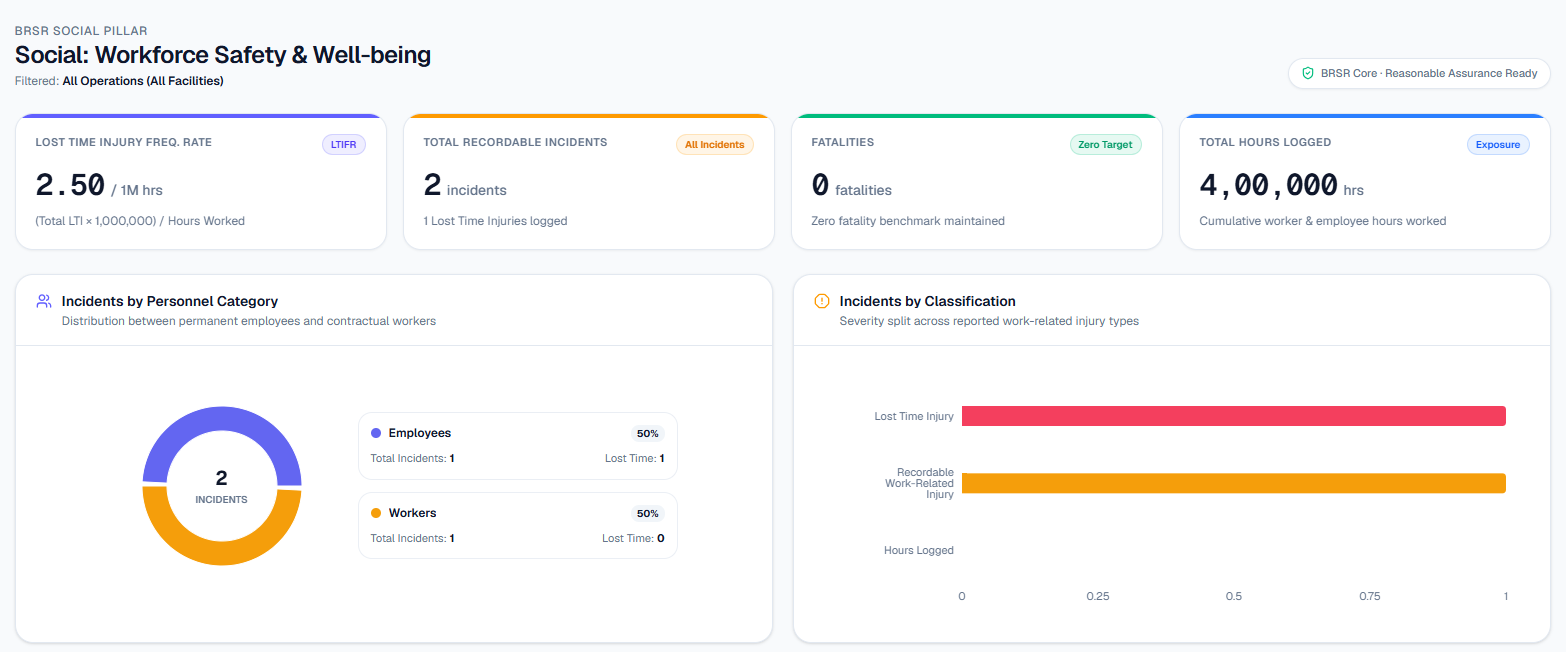Click the Total Hours Logged title

point(1265,142)
